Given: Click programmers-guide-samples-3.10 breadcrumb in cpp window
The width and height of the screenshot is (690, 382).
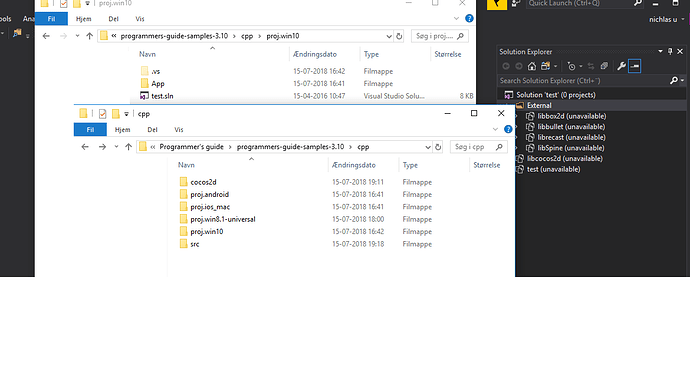Looking at the screenshot, I should (290, 147).
